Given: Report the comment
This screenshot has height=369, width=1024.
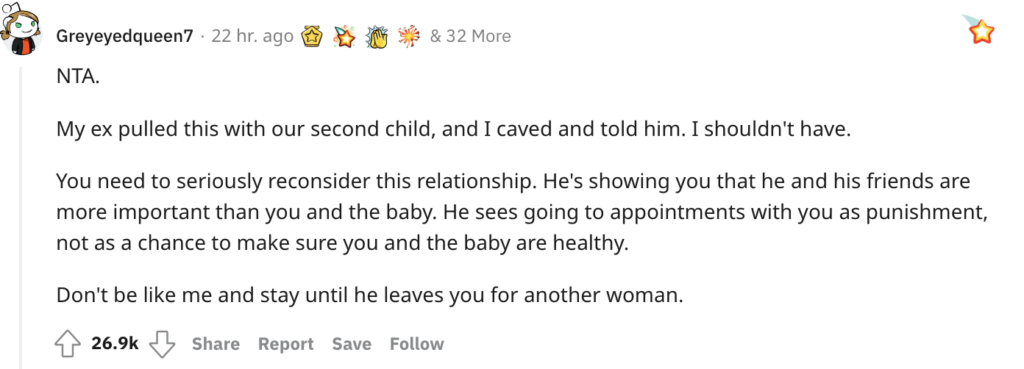Looking at the screenshot, I should pyautogui.click(x=285, y=344).
